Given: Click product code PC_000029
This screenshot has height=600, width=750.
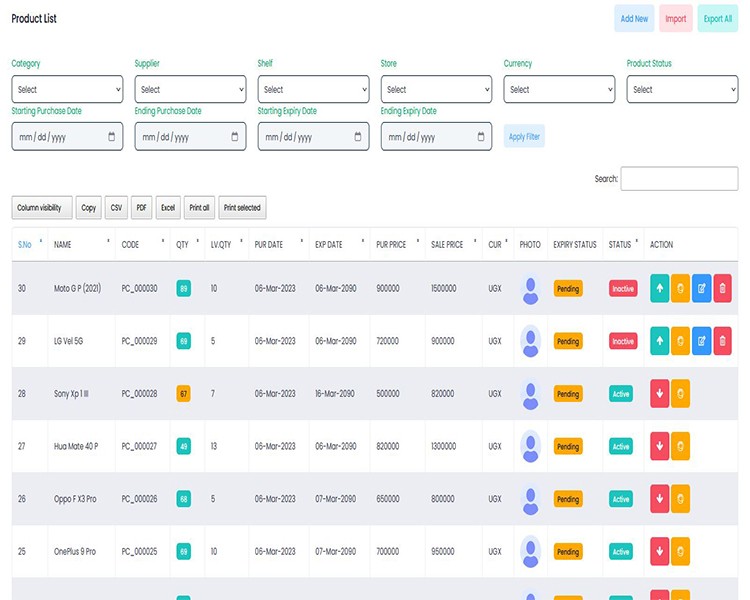Looking at the screenshot, I should click(x=139, y=341).
